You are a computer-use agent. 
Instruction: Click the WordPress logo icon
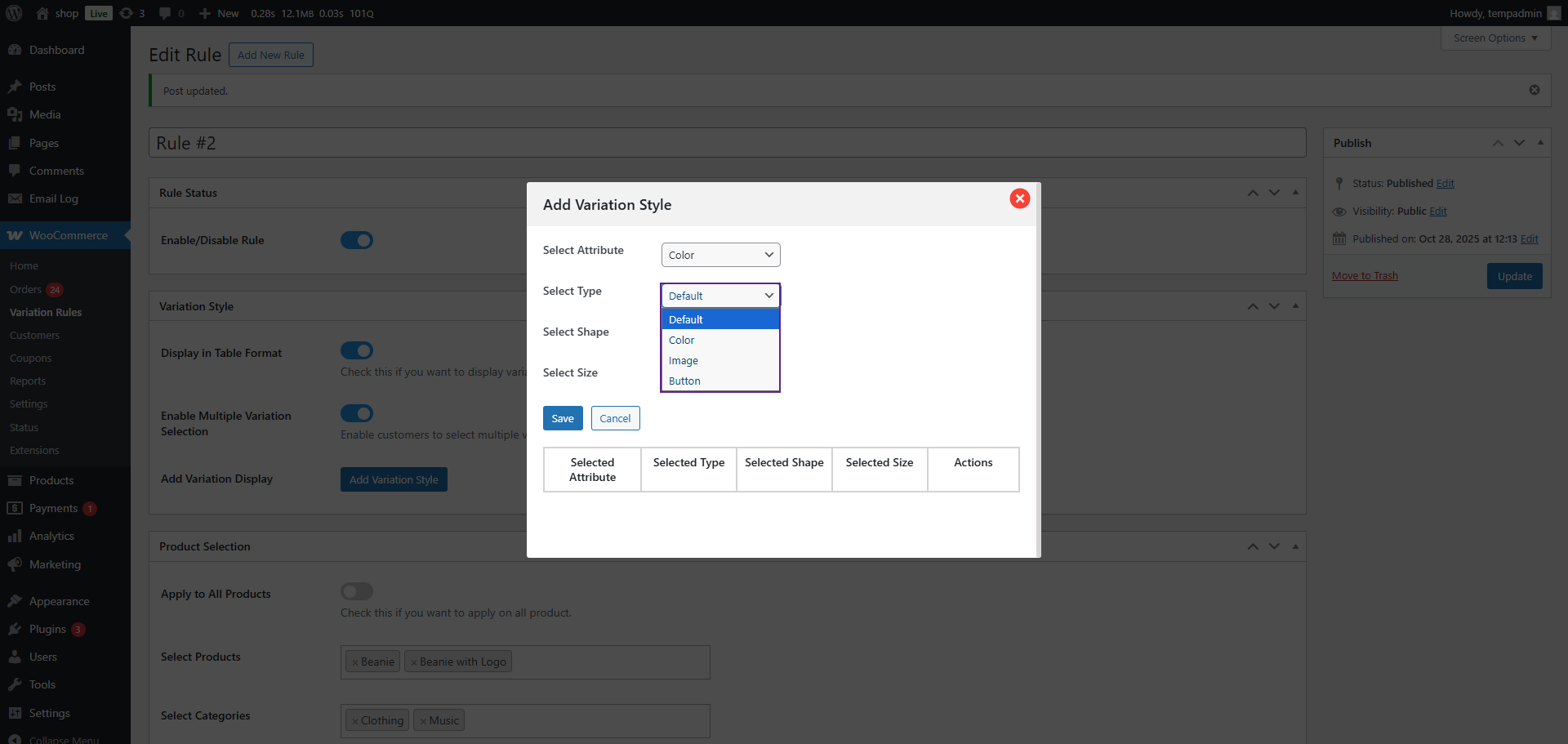tap(14, 13)
